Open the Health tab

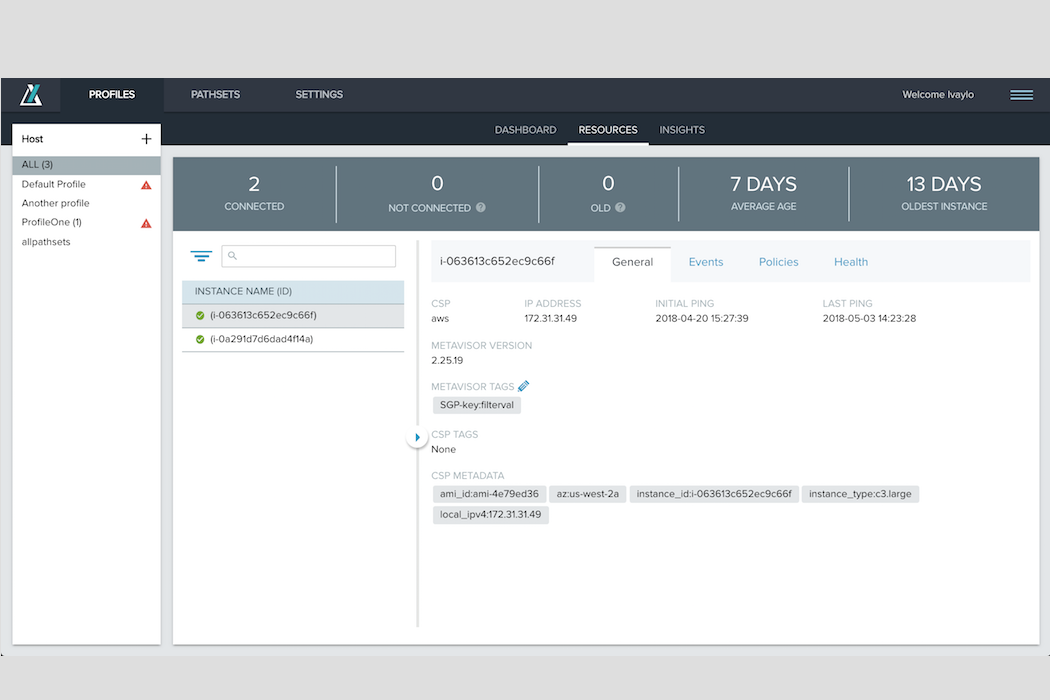(850, 262)
